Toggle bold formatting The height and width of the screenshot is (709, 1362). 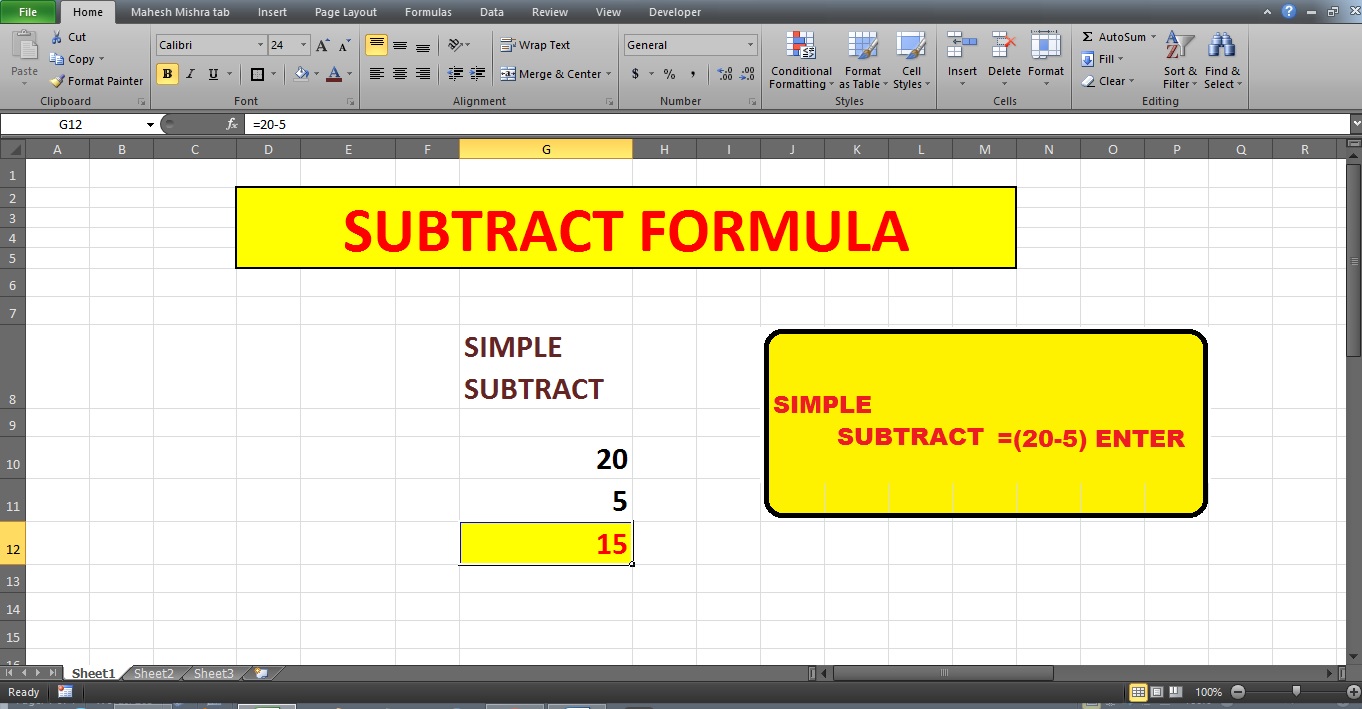(x=167, y=74)
